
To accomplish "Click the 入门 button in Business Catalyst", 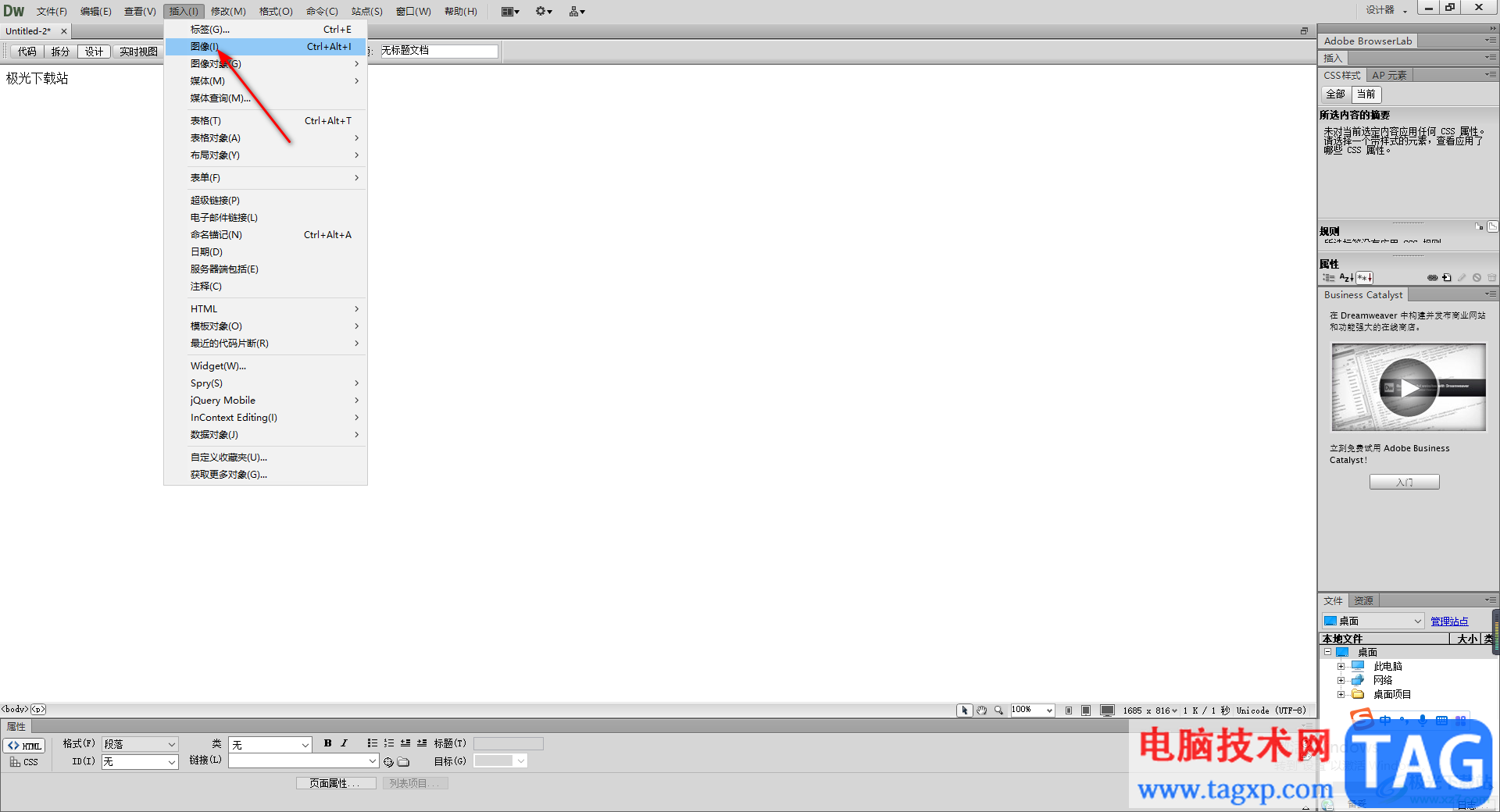I will click(1404, 483).
